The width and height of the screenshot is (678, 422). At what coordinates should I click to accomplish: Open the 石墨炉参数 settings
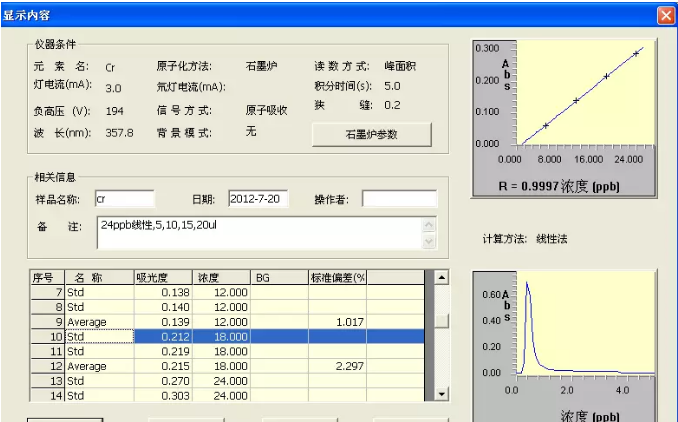pyautogui.click(x=372, y=134)
